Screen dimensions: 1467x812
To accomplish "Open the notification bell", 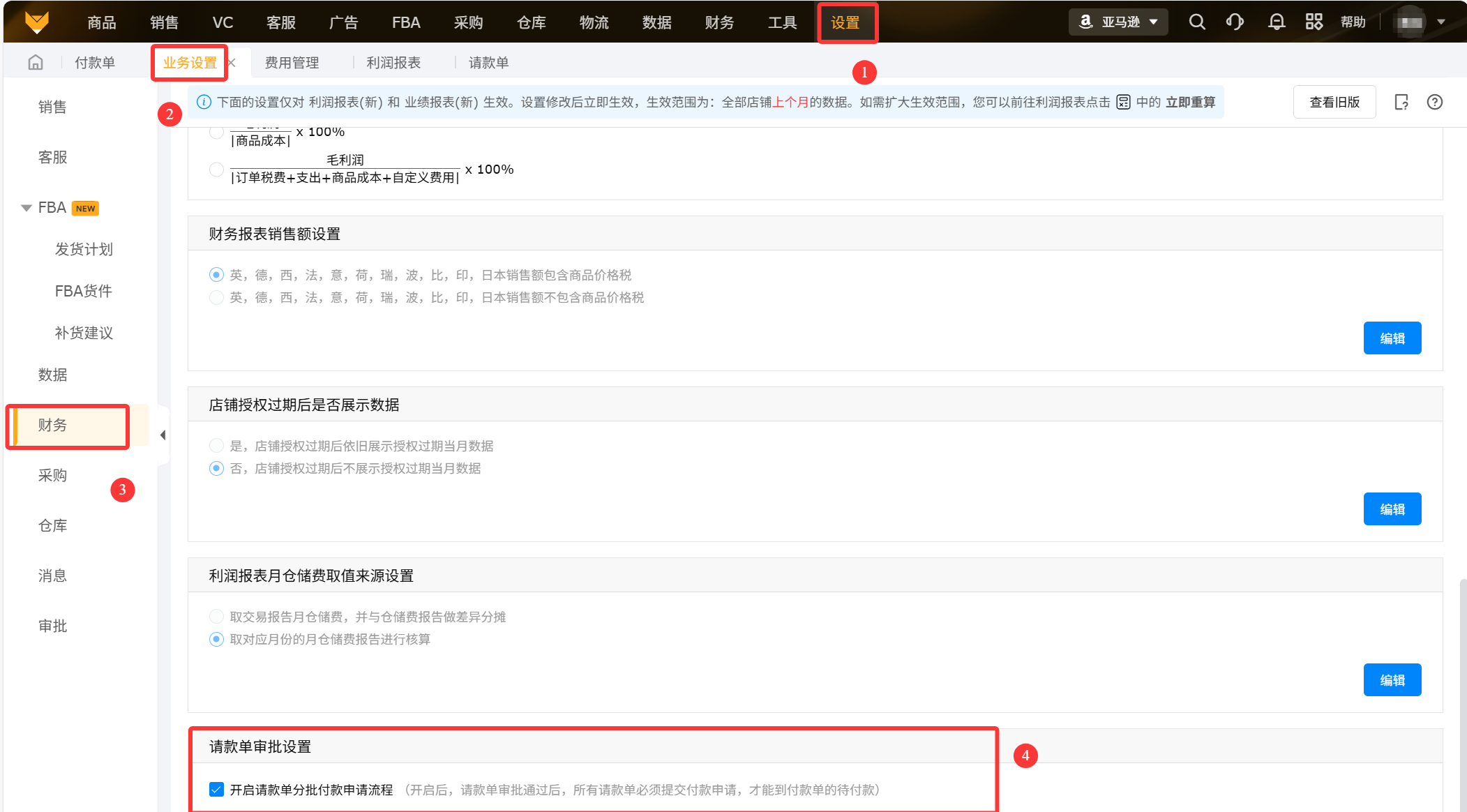I will point(1277,22).
